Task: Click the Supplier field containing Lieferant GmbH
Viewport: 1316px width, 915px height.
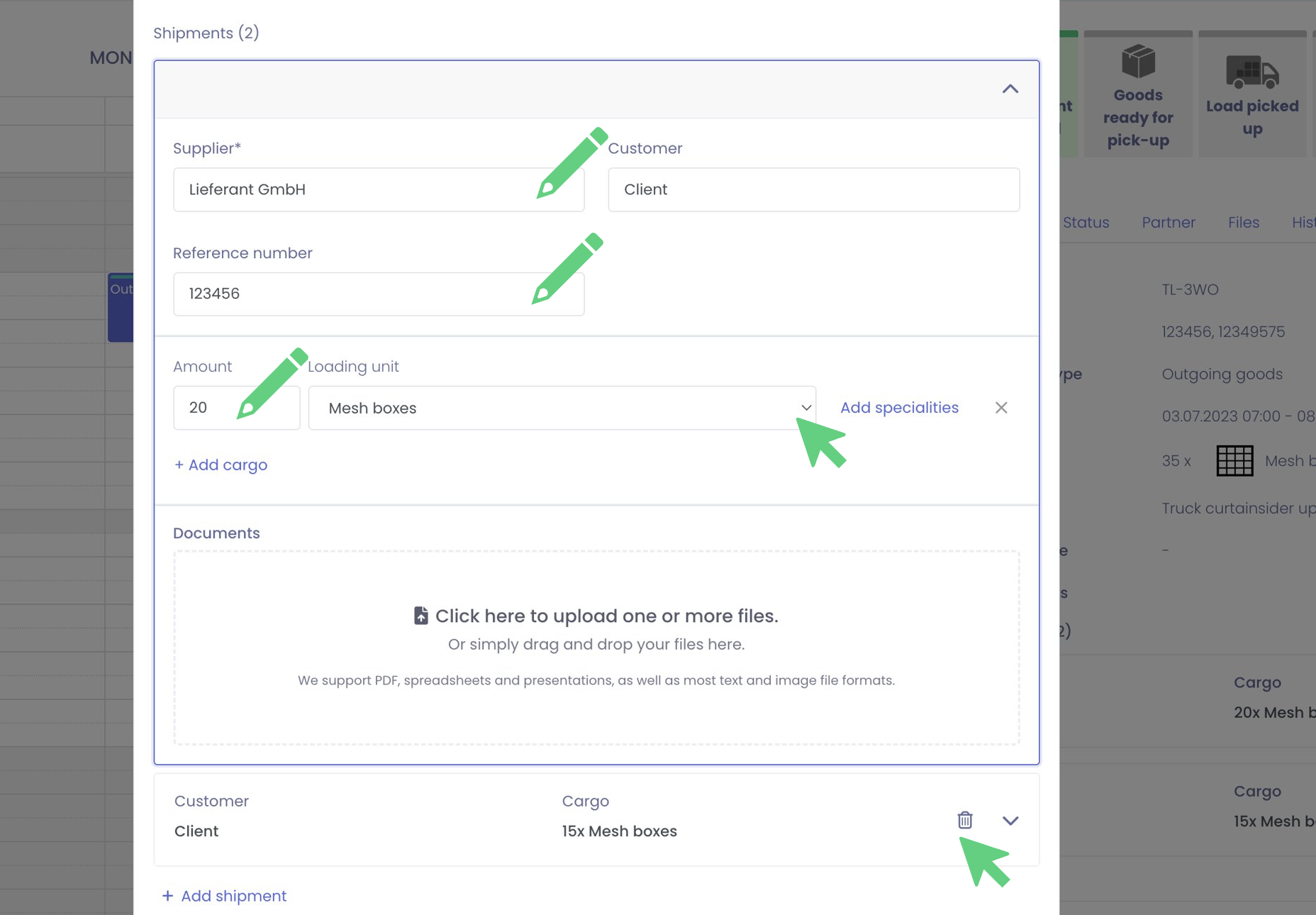Action: pos(355,190)
